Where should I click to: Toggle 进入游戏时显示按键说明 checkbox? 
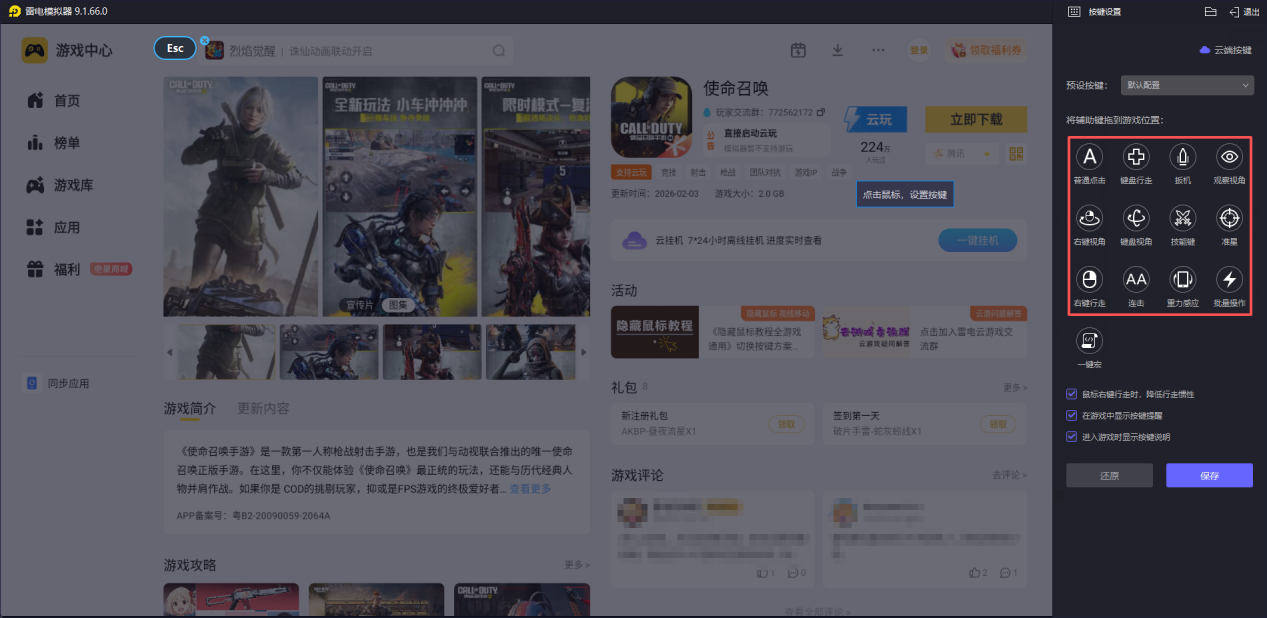(x=1072, y=436)
